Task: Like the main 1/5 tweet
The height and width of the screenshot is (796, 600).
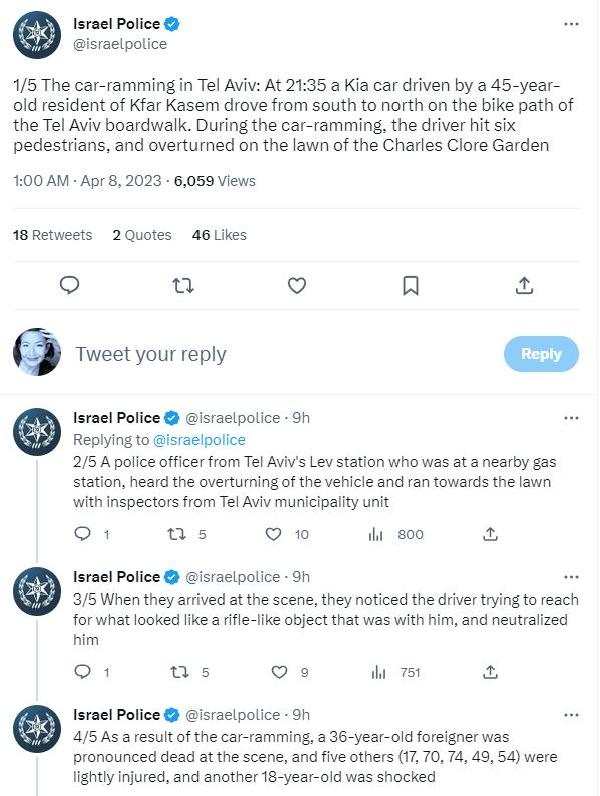Action: tap(297, 285)
